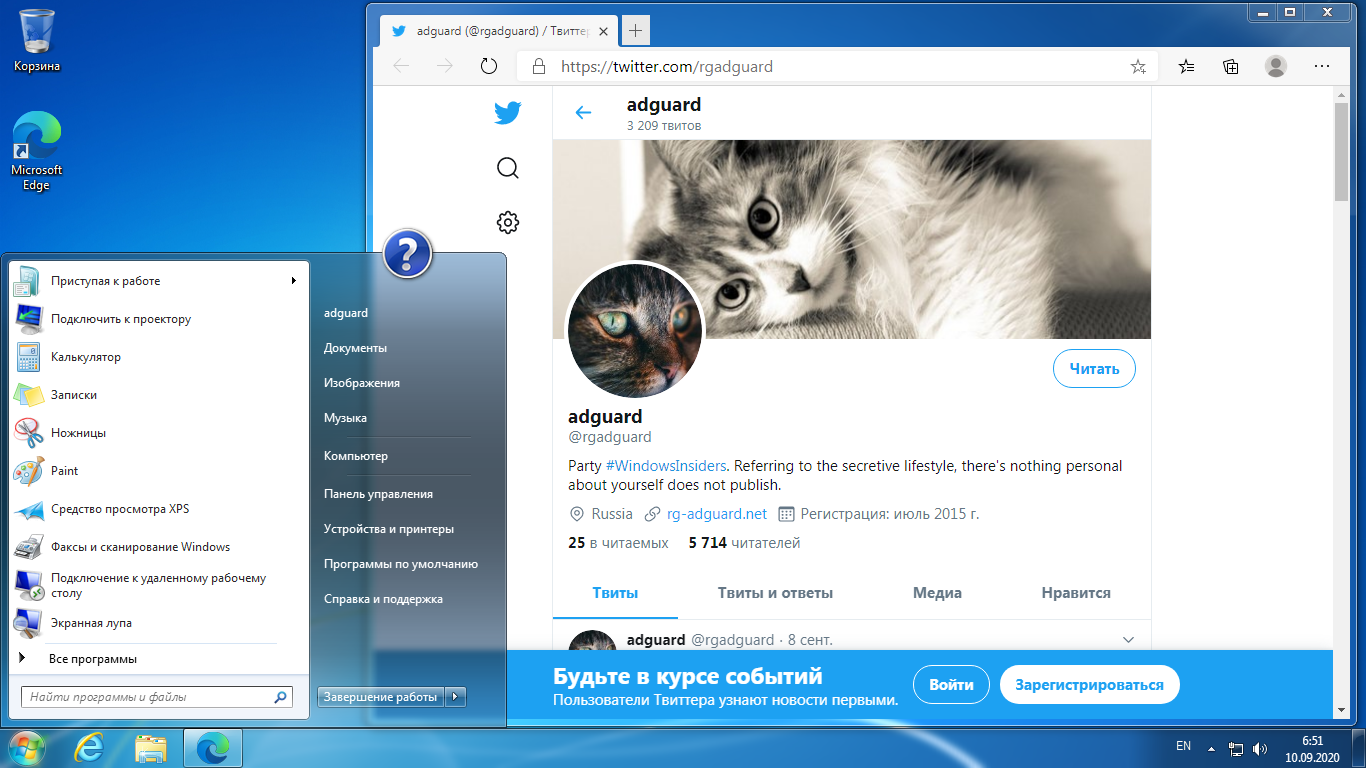The width and height of the screenshot is (1366, 768).
Task: Open shutdown options arrow next to Завершение работы
Action: pos(455,697)
